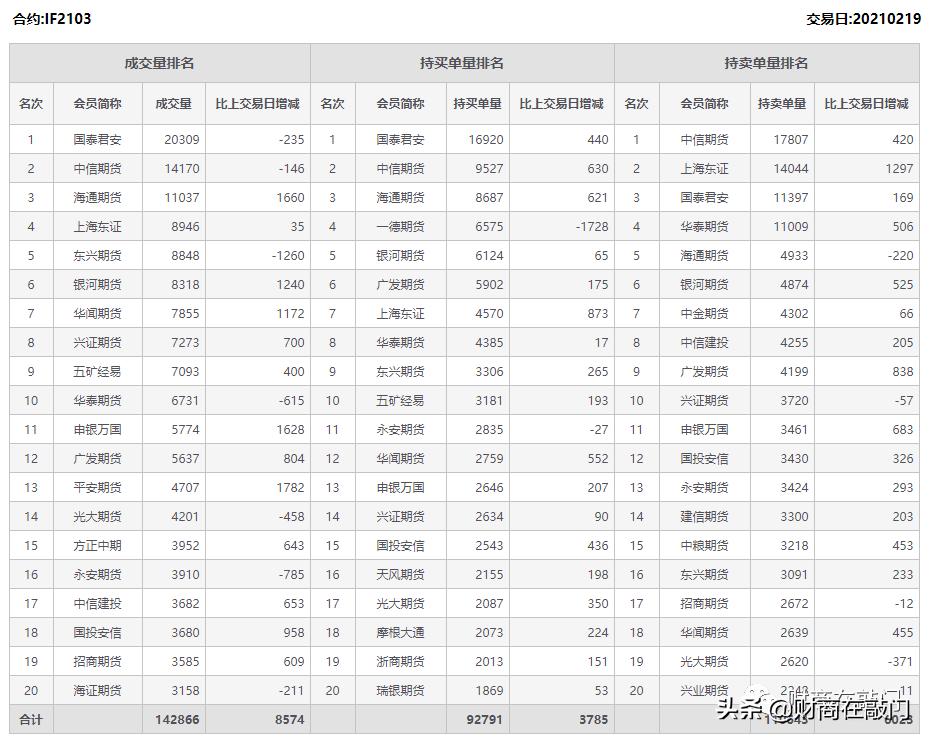Select 中信期货 in the sell-position ranking
932x742 pixels.
(x=704, y=140)
